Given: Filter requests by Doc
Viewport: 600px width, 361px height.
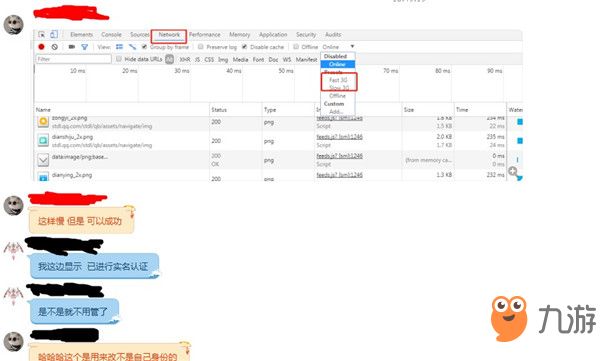Looking at the screenshot, I should click(273, 59).
